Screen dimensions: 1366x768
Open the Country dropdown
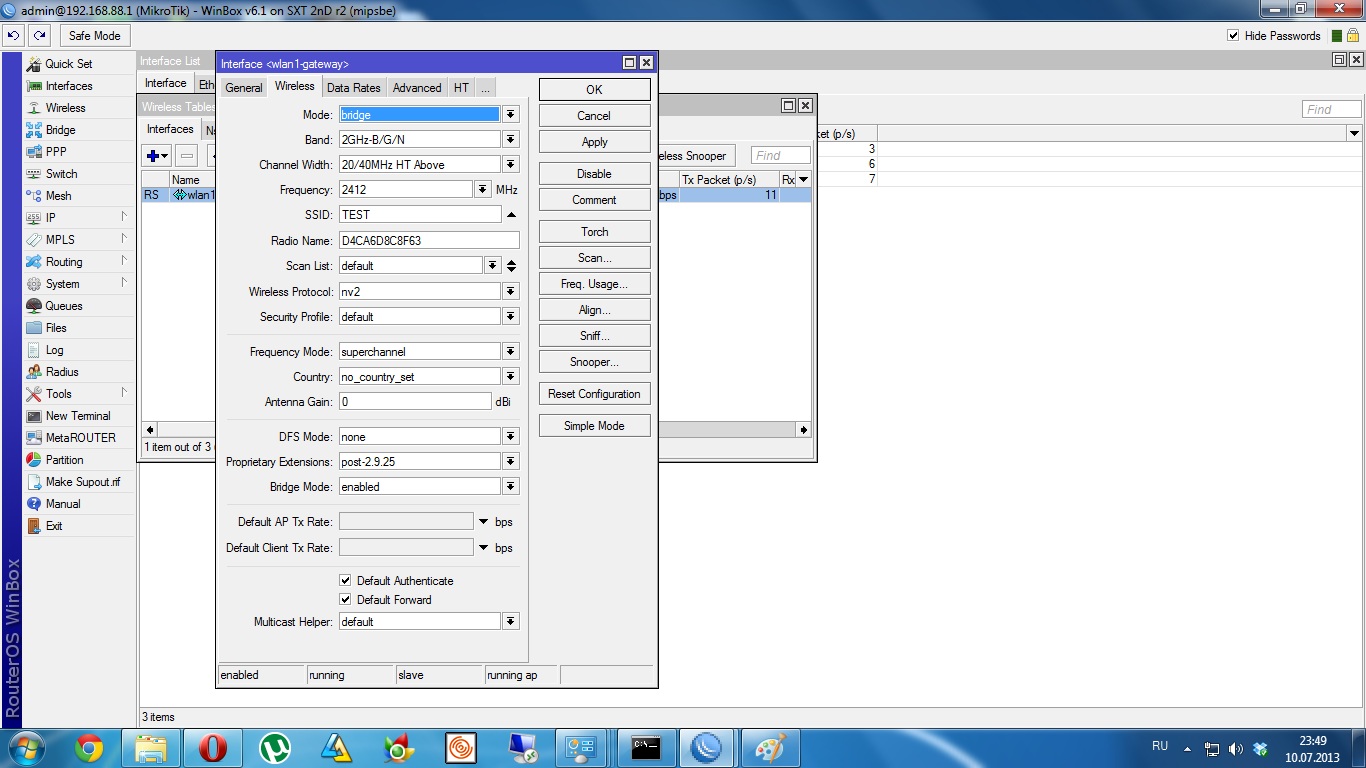tap(511, 377)
